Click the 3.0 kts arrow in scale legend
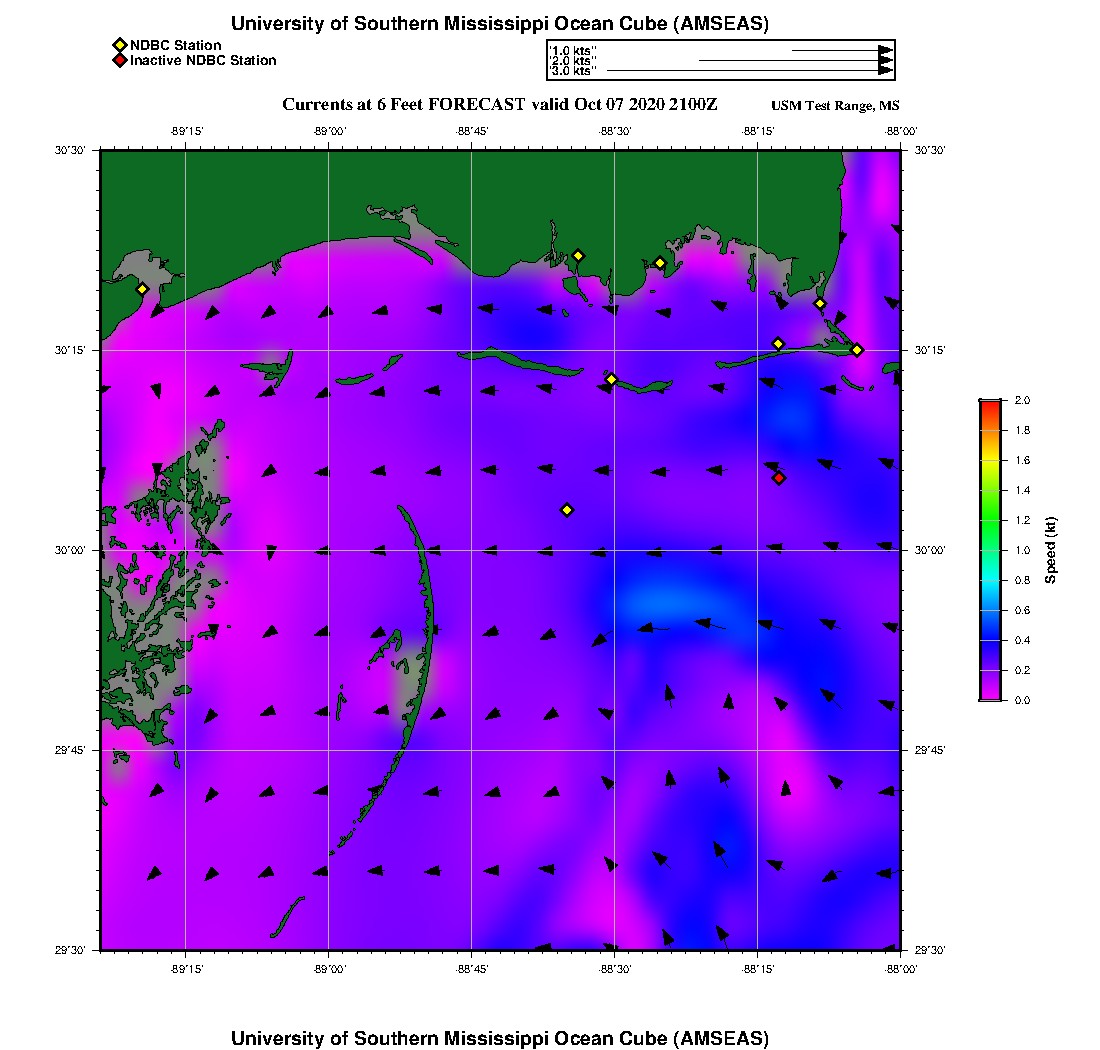Viewport: 1100px width, 1050px height. point(750,71)
